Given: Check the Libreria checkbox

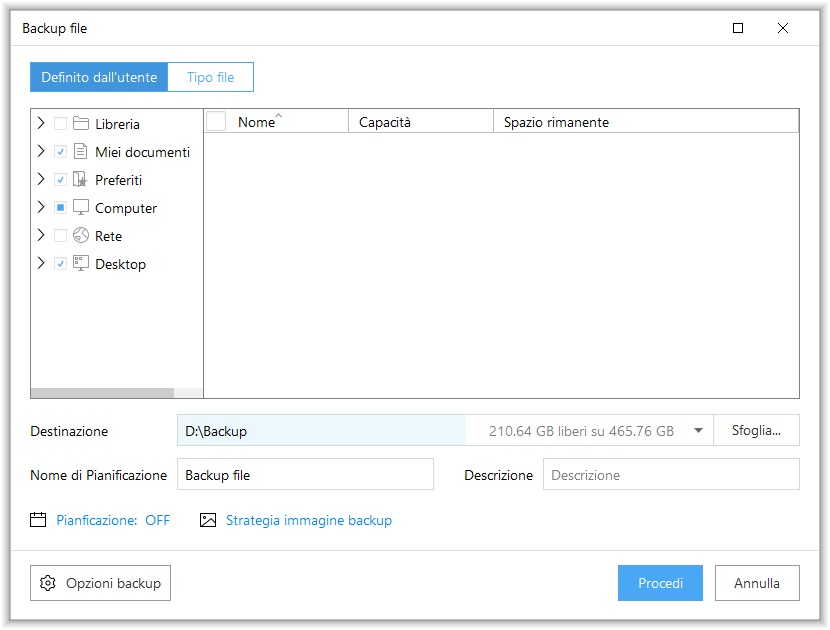Looking at the screenshot, I should click(61, 124).
